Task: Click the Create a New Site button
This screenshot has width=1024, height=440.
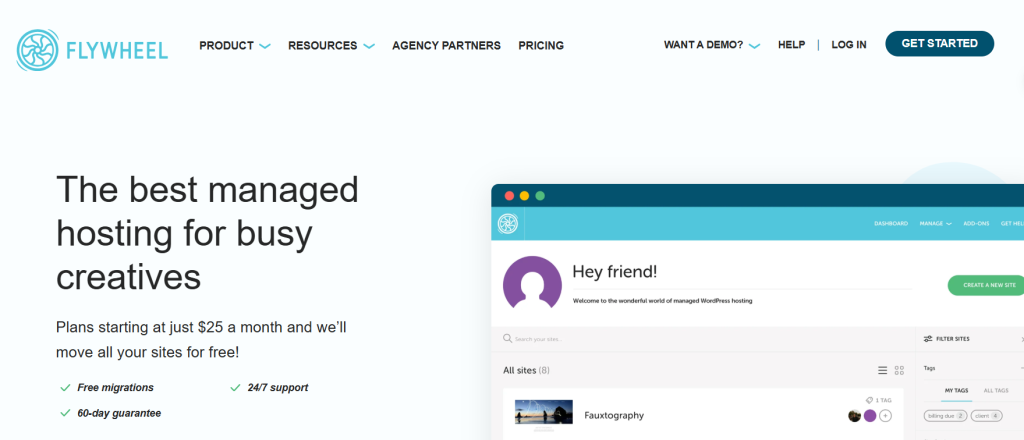Action: 986,285
